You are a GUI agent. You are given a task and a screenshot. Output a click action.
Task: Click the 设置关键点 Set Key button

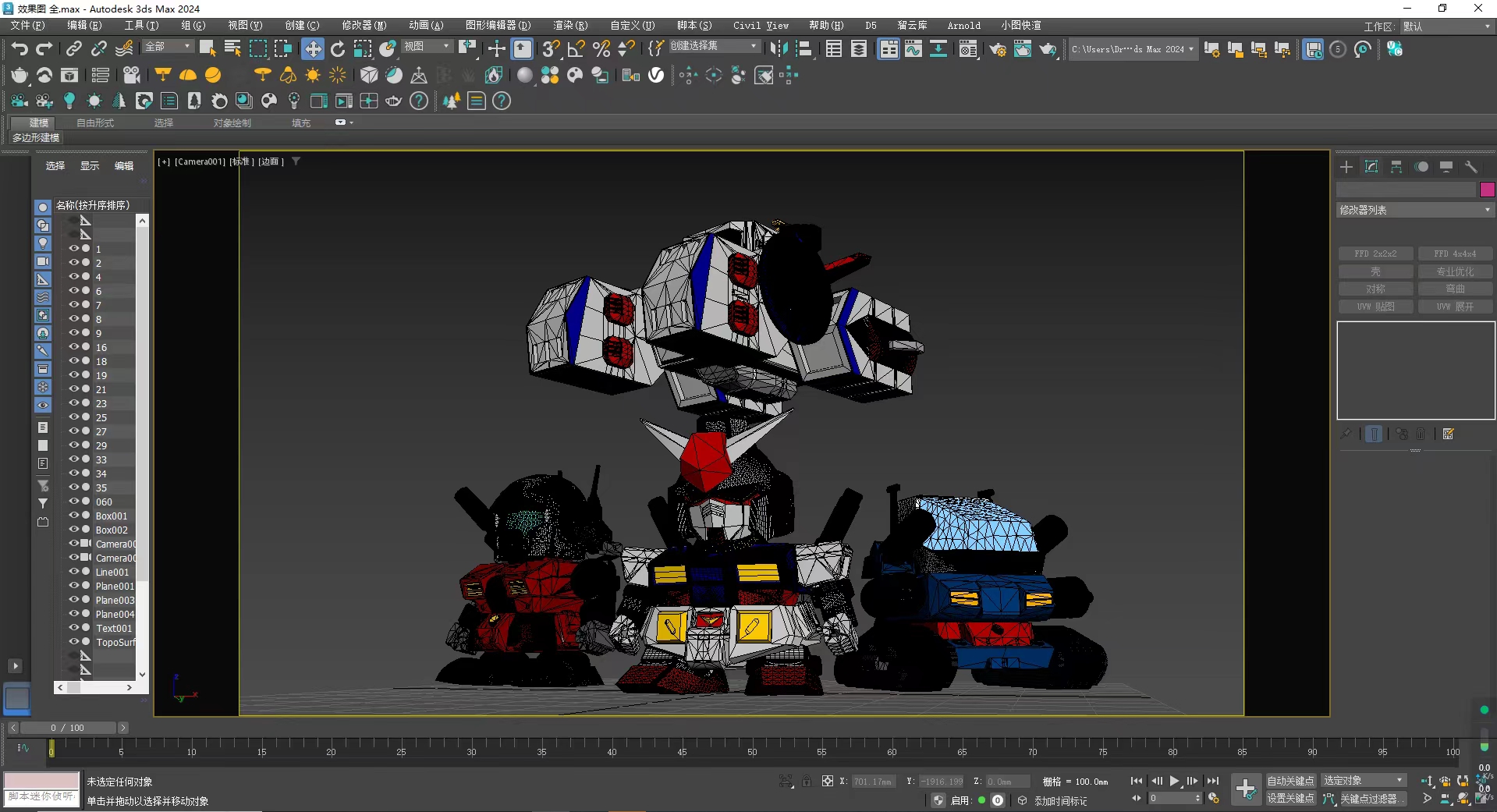tap(1290, 799)
